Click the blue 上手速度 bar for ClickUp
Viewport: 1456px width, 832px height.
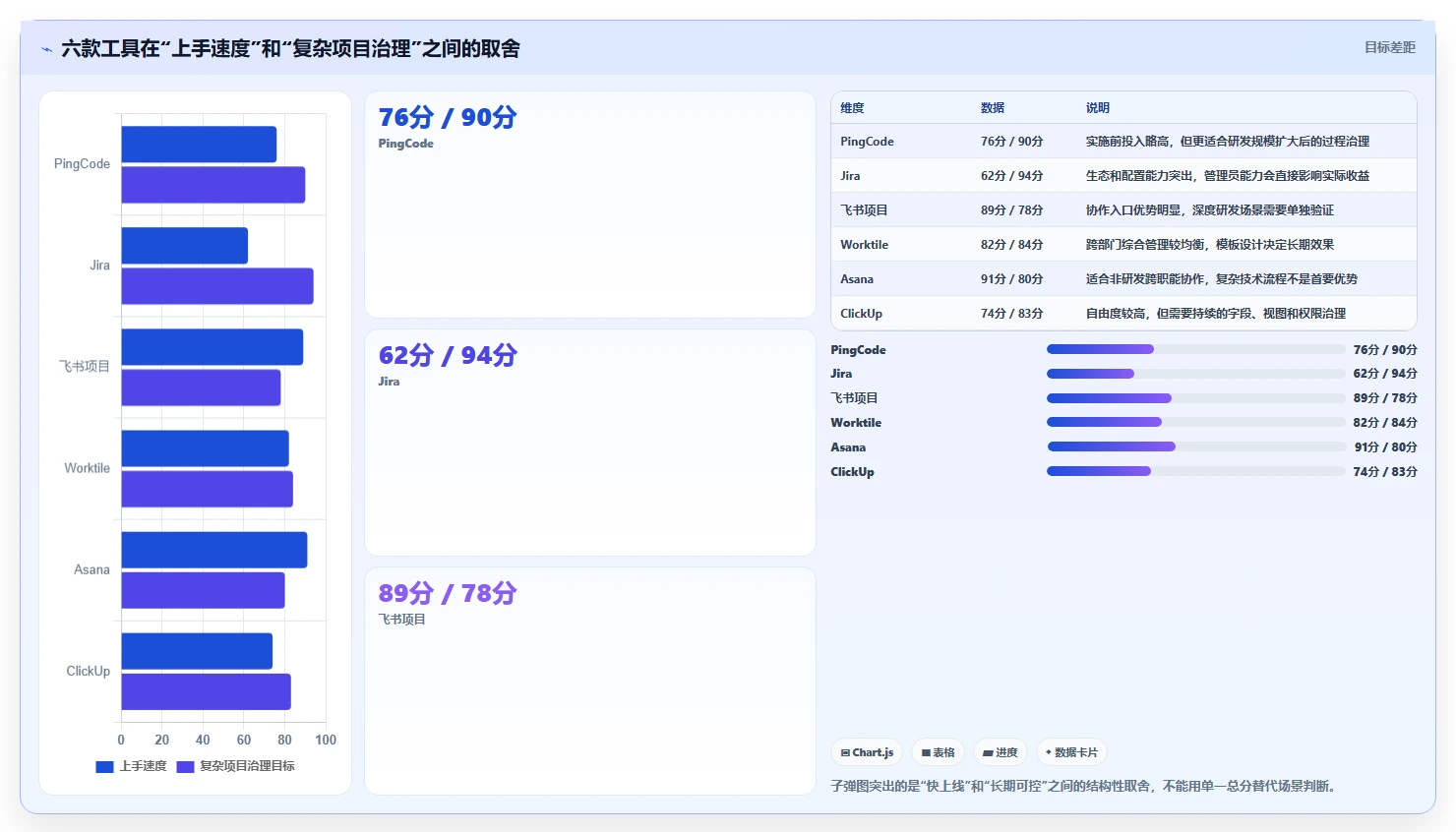pos(197,651)
